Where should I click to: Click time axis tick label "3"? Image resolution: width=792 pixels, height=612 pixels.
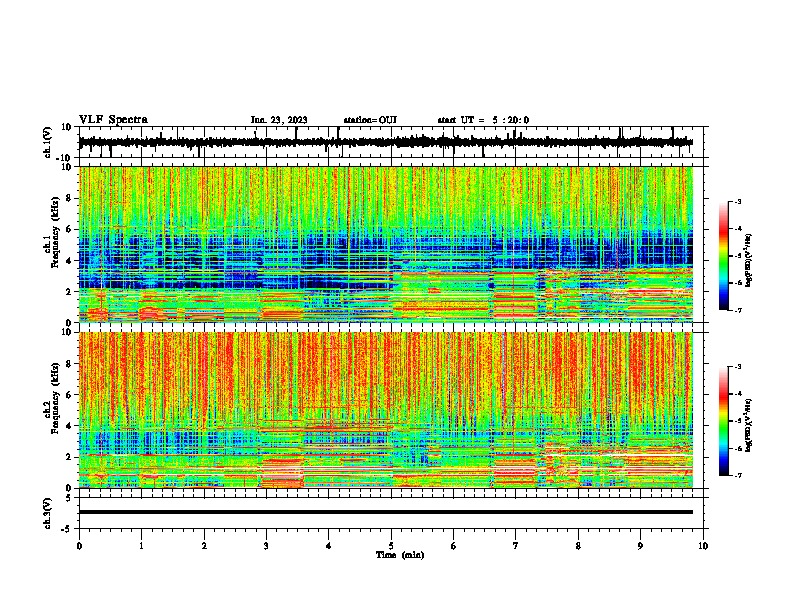(x=266, y=546)
